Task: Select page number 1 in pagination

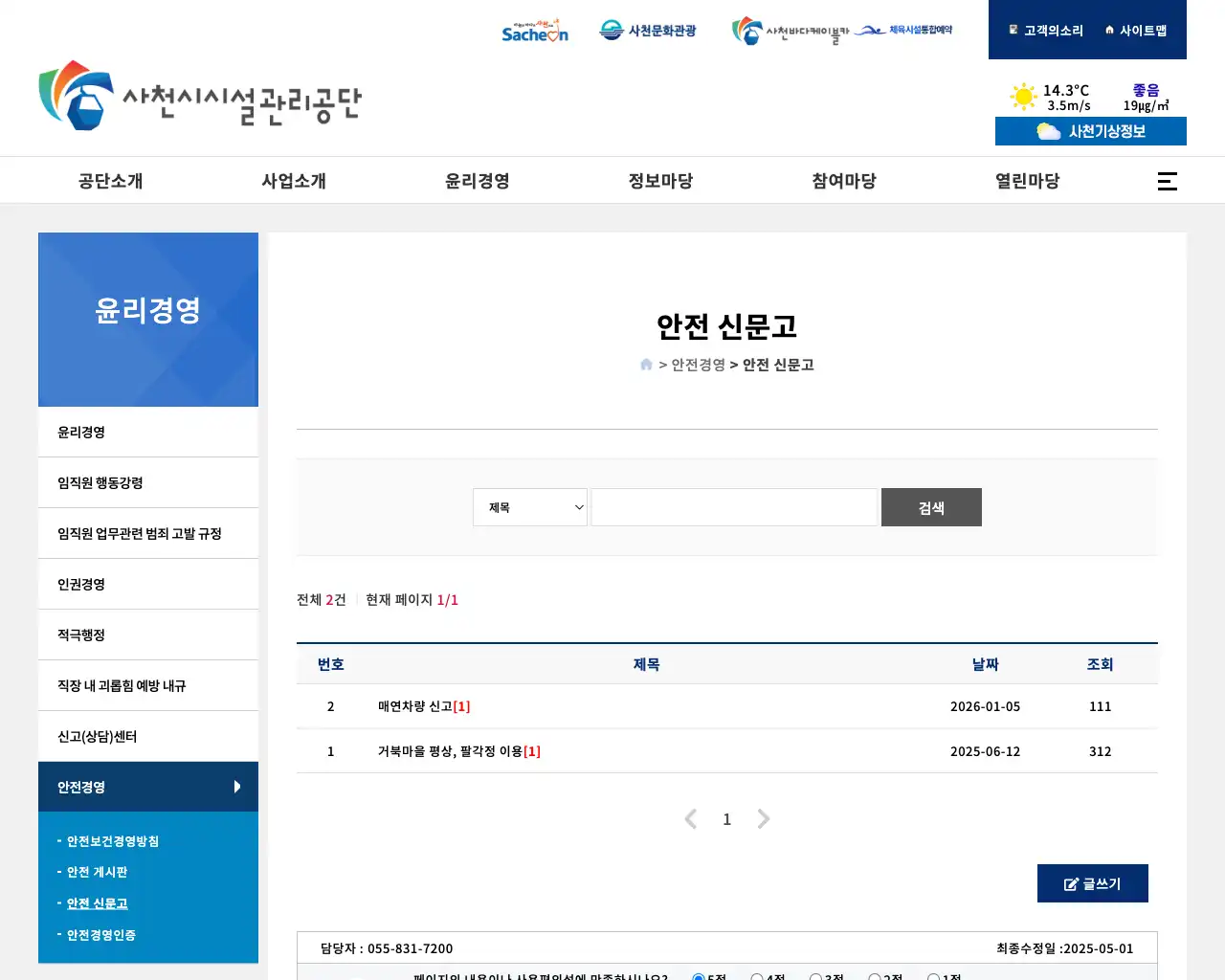Action: point(727,819)
